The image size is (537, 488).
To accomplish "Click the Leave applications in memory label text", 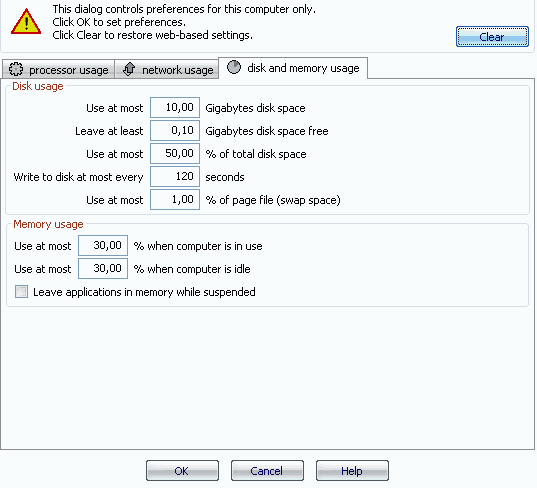I will click(144, 292).
